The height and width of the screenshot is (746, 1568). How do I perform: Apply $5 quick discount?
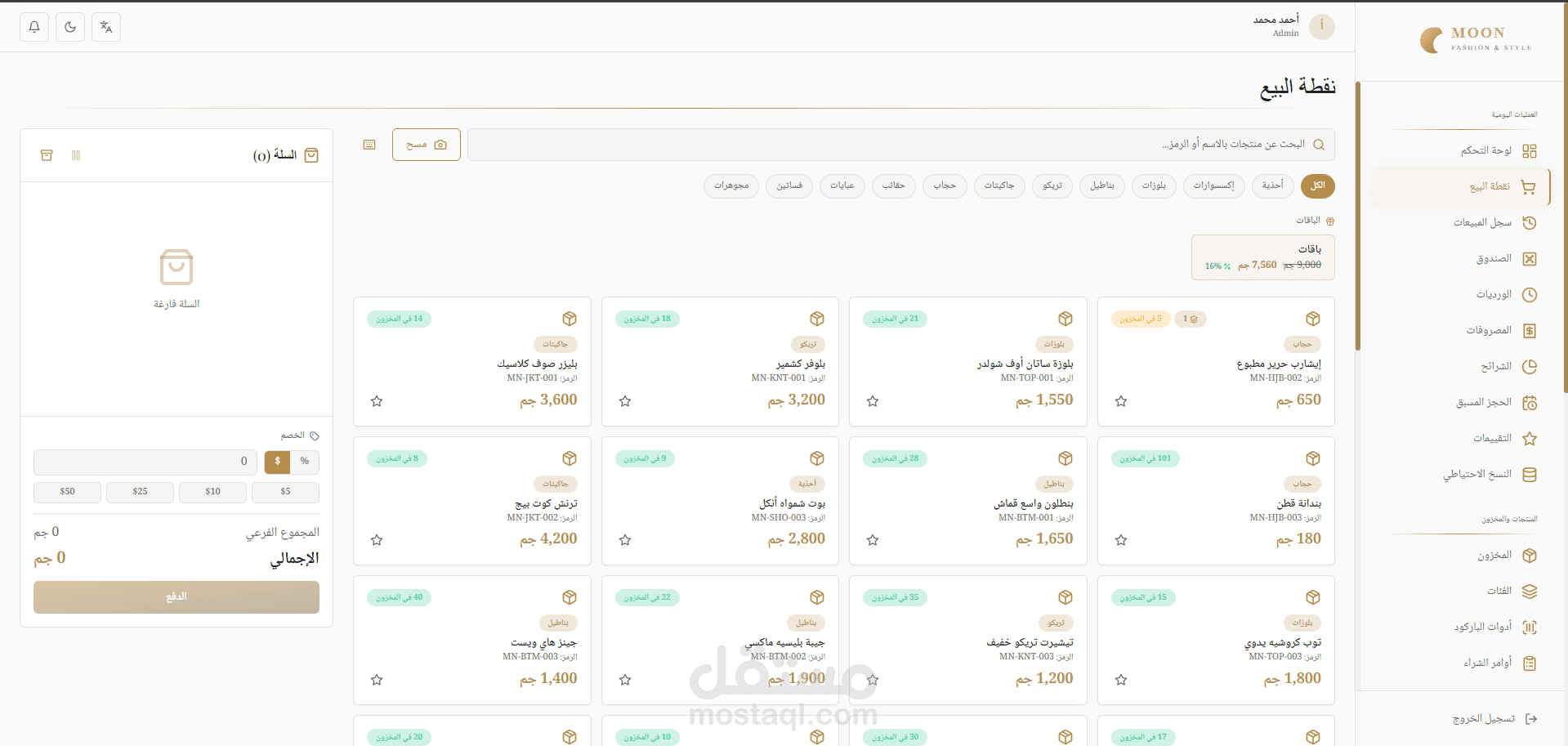tap(285, 492)
